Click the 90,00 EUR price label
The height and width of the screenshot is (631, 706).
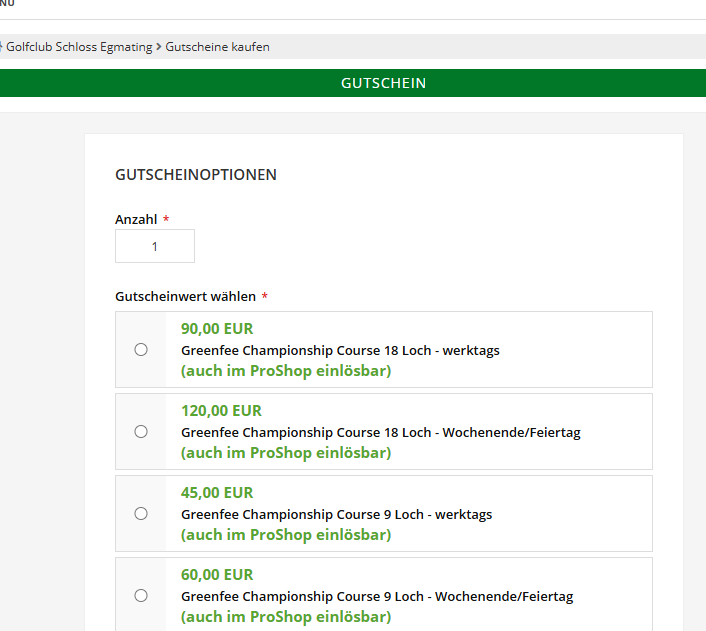[x=217, y=328]
